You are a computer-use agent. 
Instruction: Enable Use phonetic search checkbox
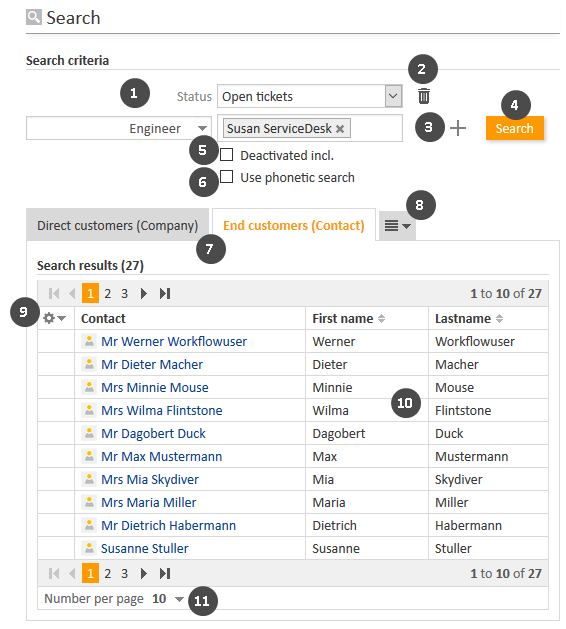coord(227,177)
